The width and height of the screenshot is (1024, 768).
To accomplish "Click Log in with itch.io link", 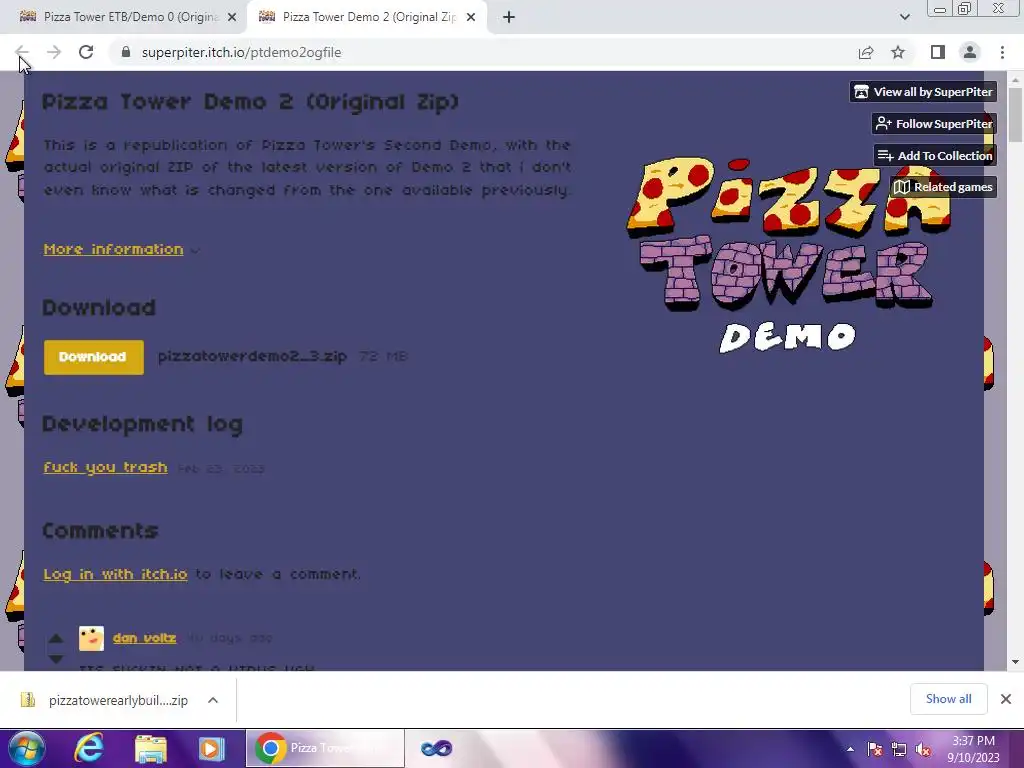I will [116, 574].
